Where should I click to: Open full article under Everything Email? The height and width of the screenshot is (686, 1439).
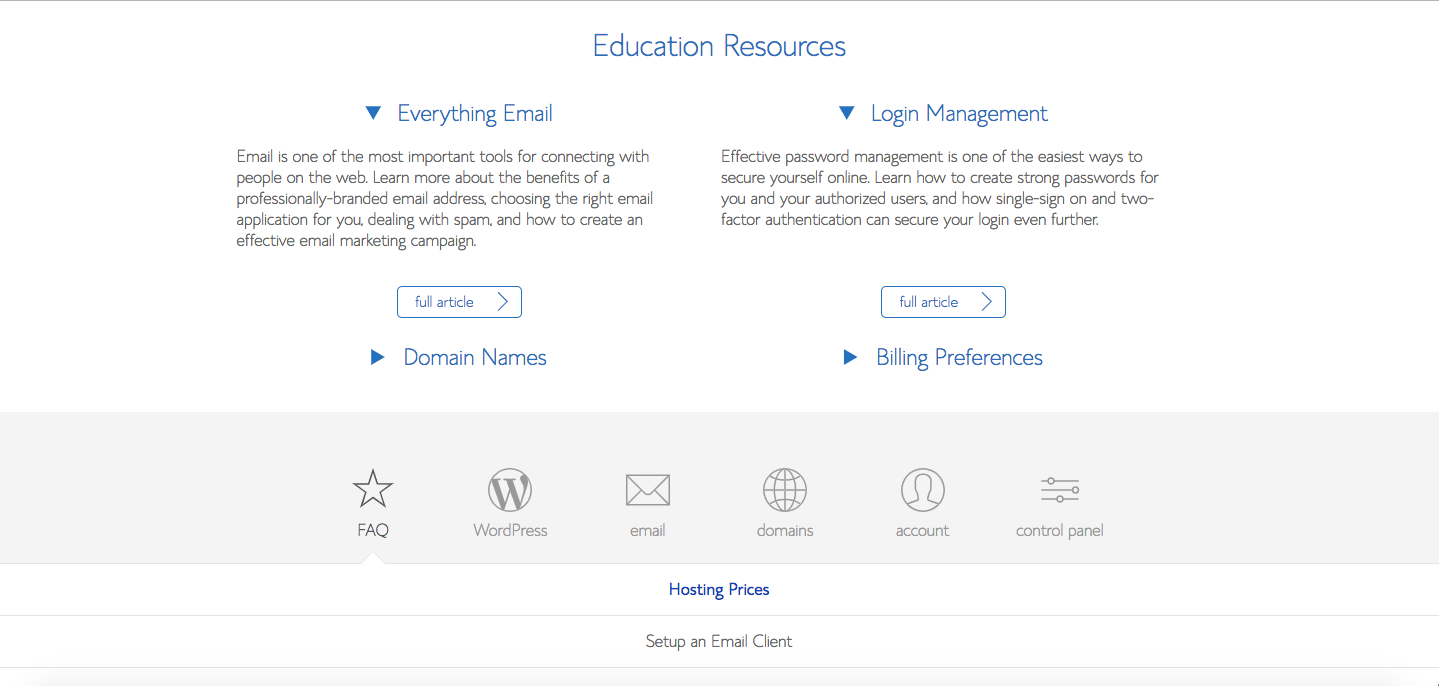[445, 302]
